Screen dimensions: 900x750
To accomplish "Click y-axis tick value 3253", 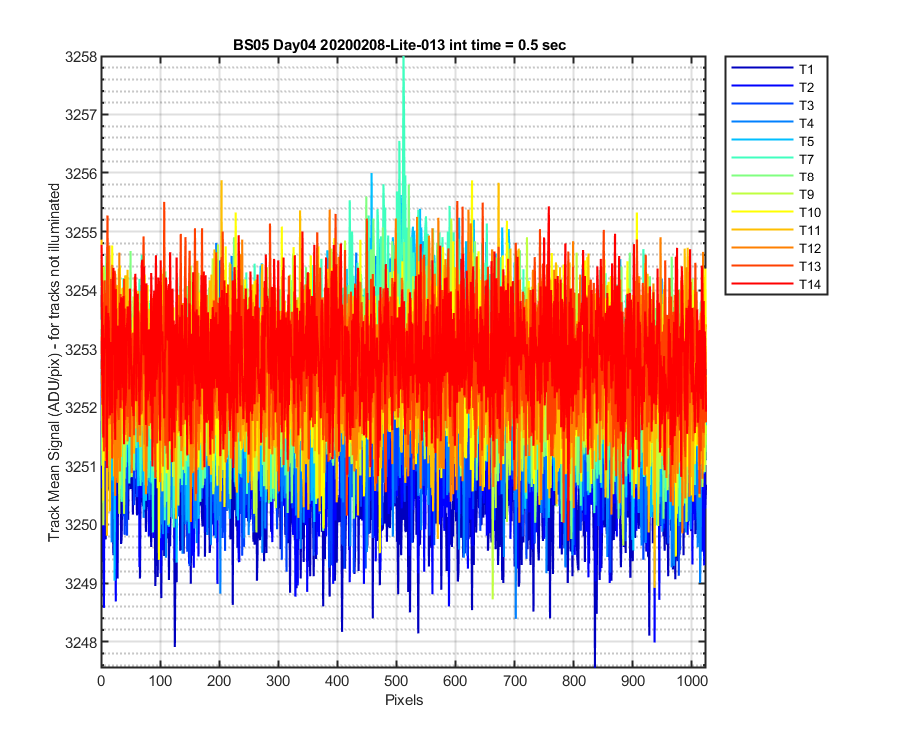I will click(81, 349).
